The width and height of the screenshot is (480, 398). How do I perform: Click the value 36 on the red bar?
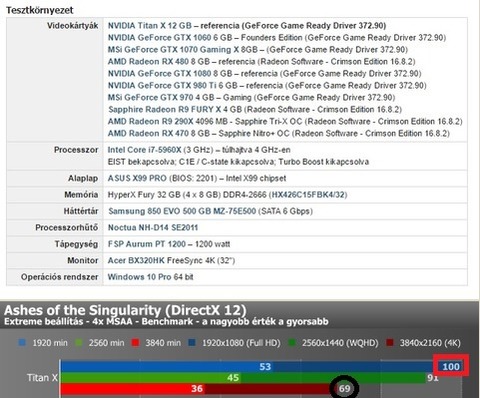(197, 389)
